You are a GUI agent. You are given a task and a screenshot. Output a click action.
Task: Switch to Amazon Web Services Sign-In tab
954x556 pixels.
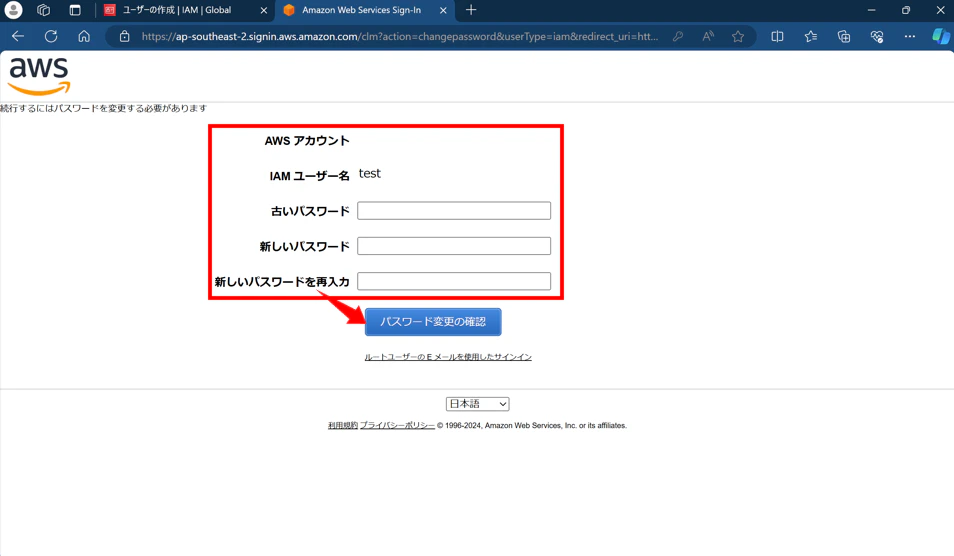[364, 10]
